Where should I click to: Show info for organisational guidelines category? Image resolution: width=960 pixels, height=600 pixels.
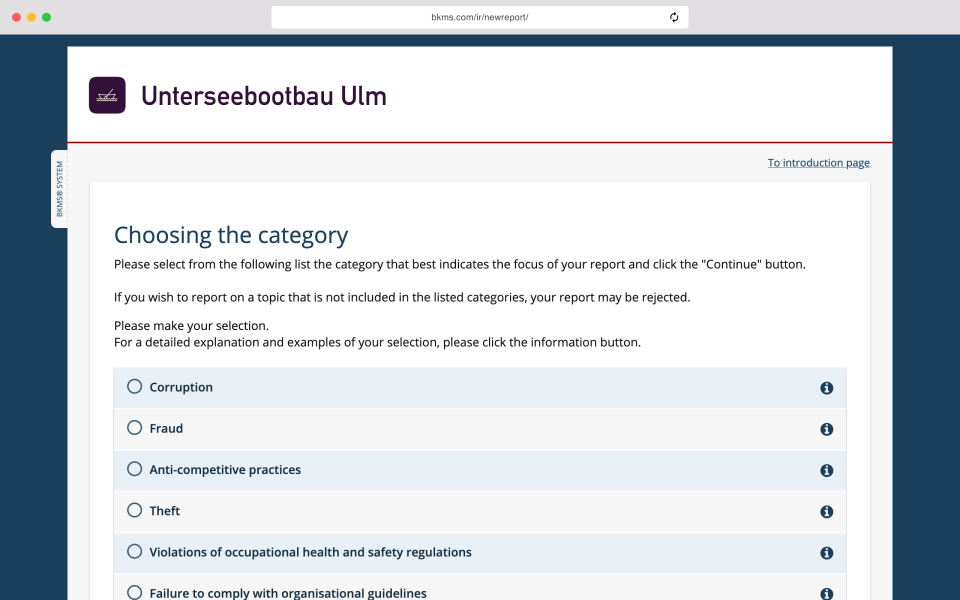pyautogui.click(x=826, y=592)
